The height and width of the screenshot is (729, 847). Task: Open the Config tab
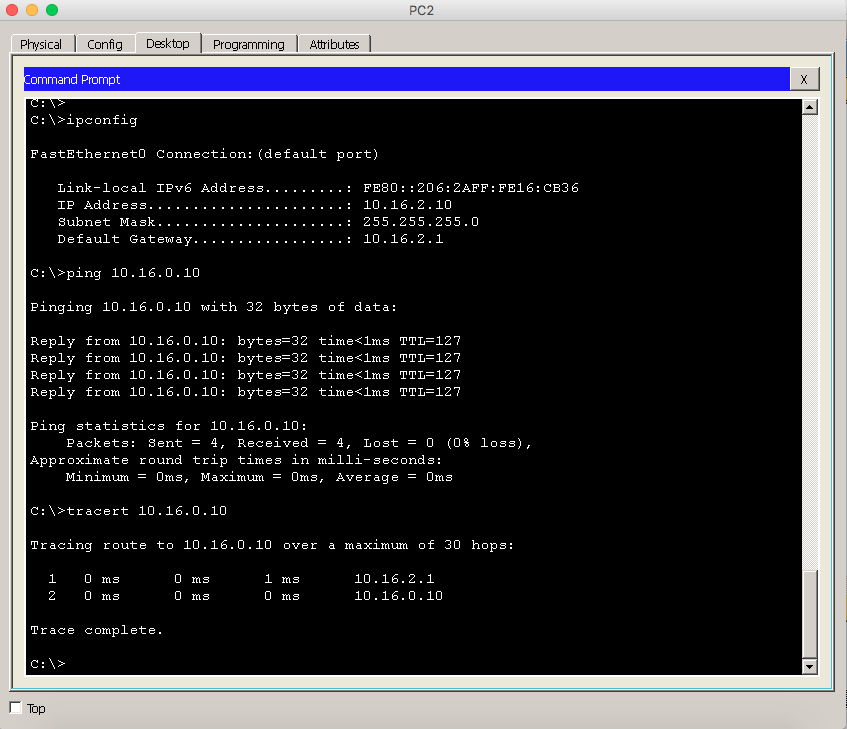tap(105, 44)
